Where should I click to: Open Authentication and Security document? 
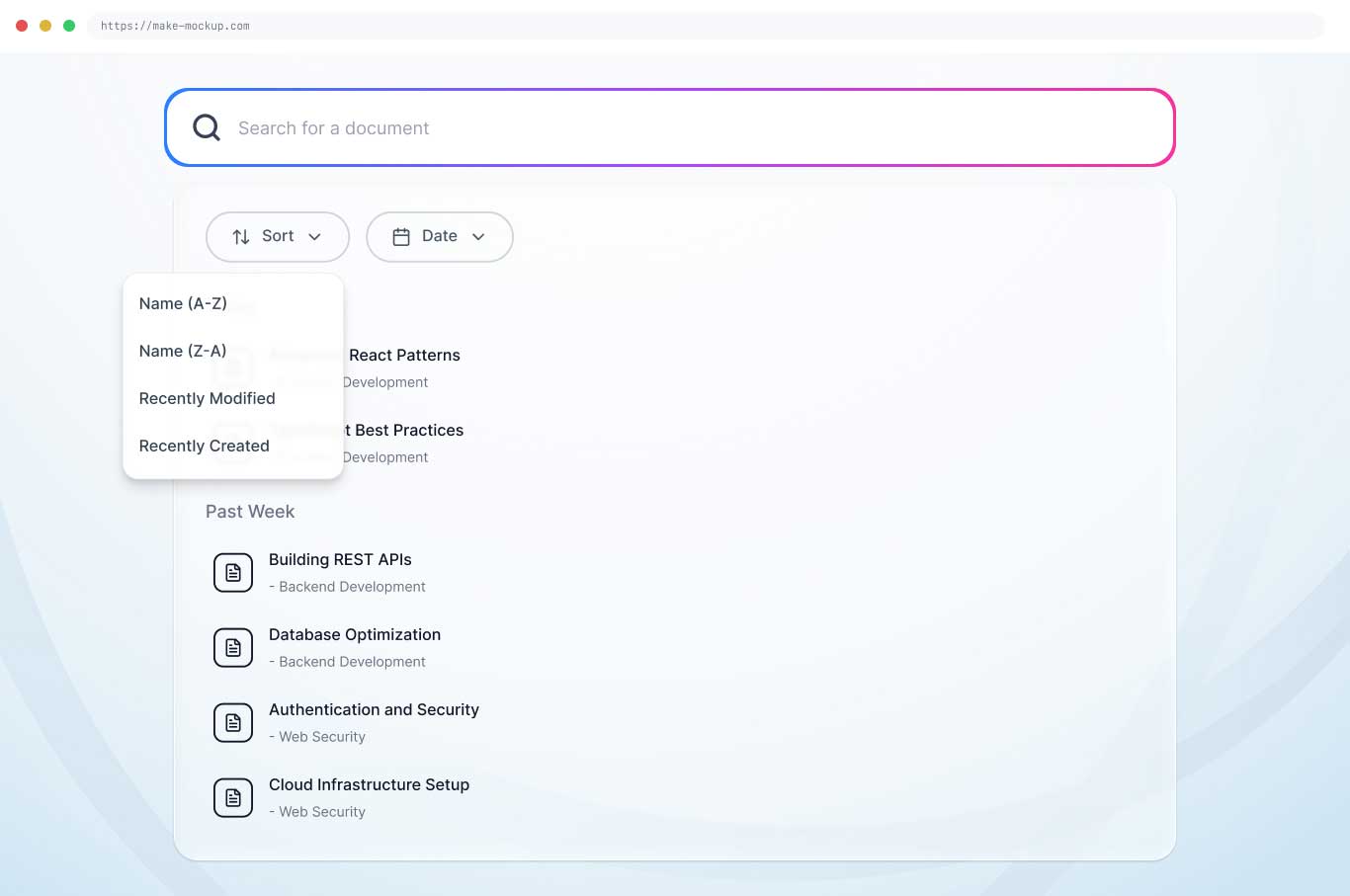pyautogui.click(x=374, y=709)
